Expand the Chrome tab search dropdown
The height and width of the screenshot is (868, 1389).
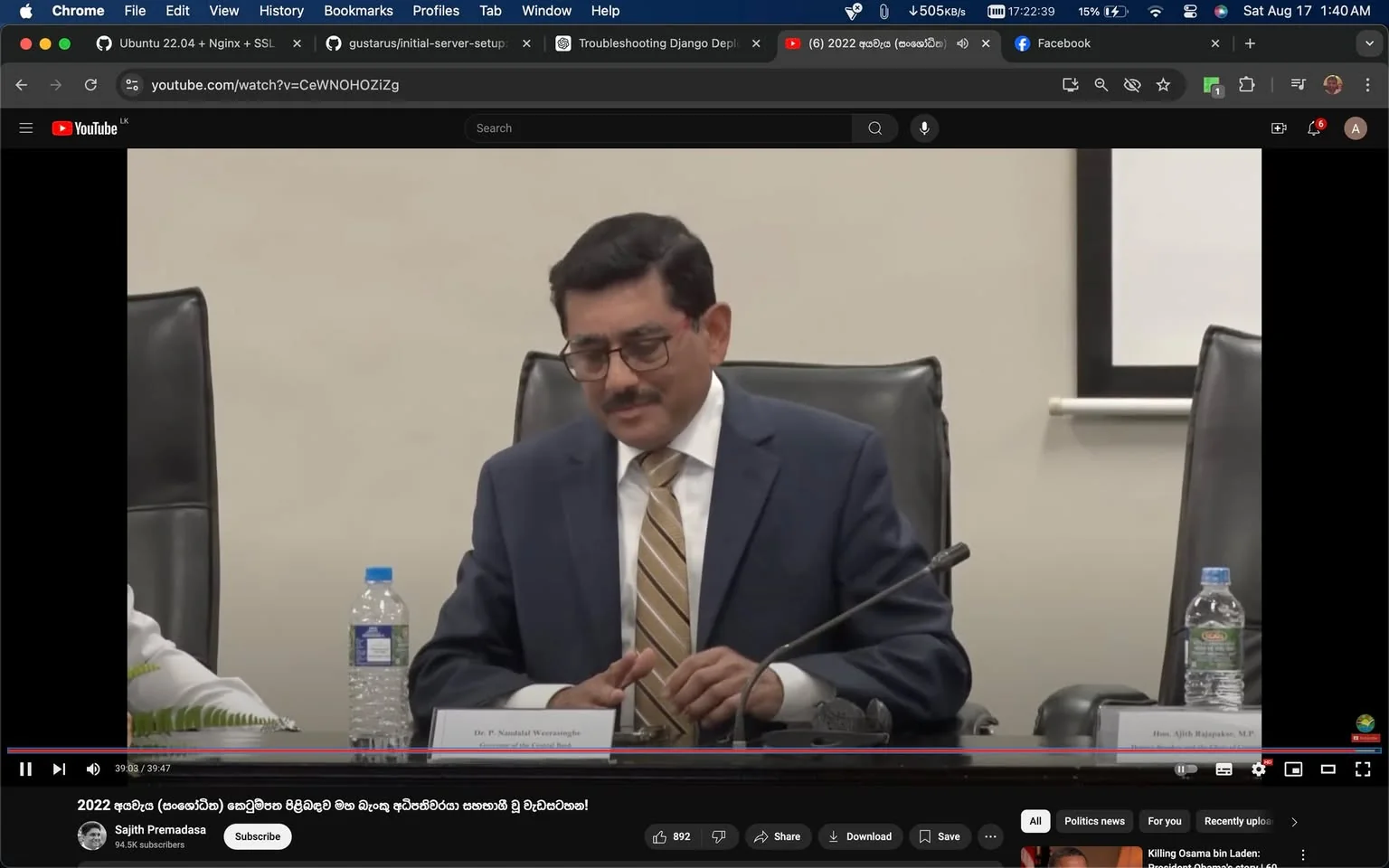click(1369, 43)
